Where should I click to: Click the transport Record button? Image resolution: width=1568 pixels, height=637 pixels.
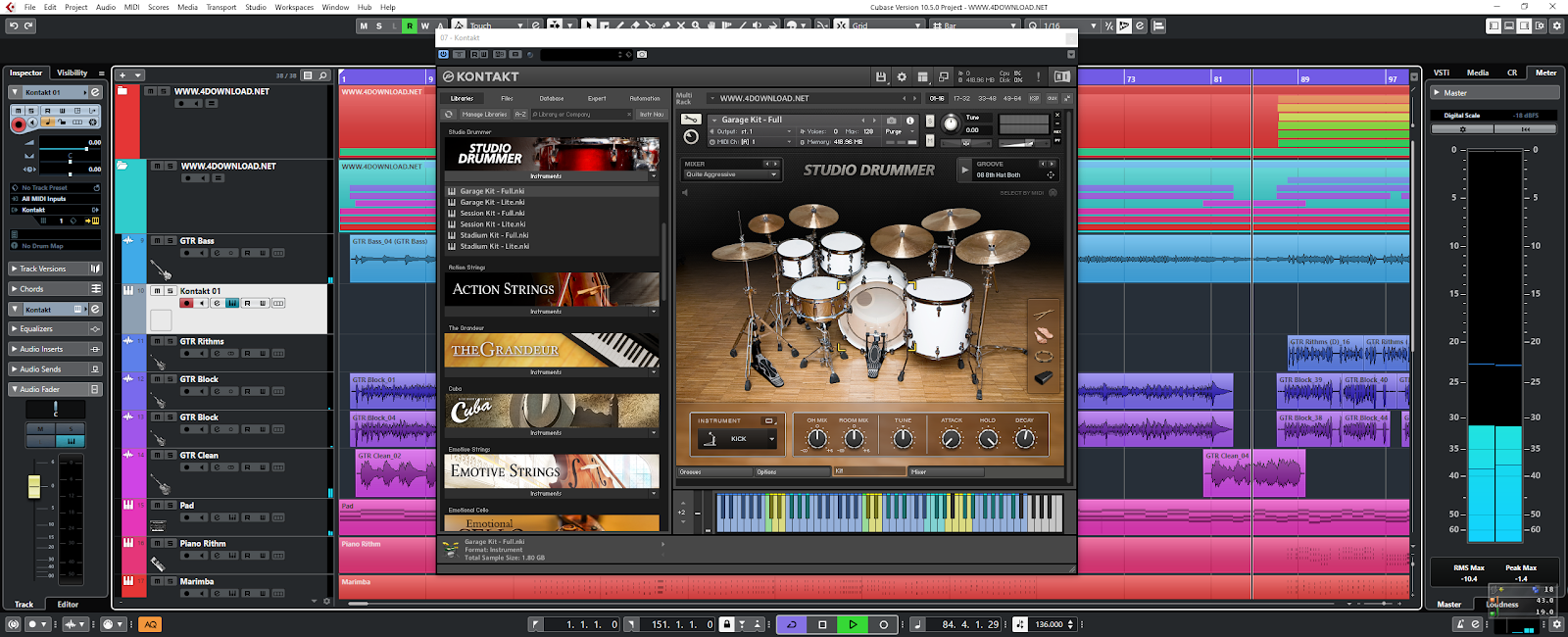(x=883, y=624)
